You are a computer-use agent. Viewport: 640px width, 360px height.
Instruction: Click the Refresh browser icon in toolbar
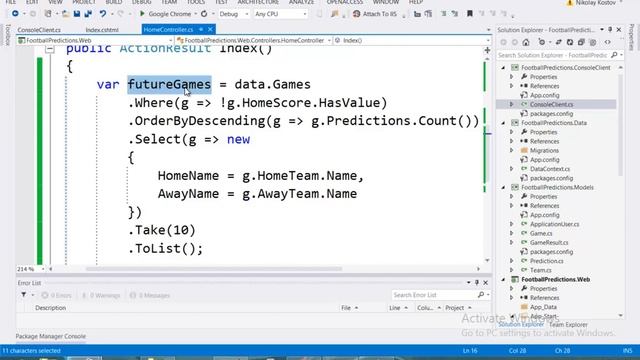point(204,14)
